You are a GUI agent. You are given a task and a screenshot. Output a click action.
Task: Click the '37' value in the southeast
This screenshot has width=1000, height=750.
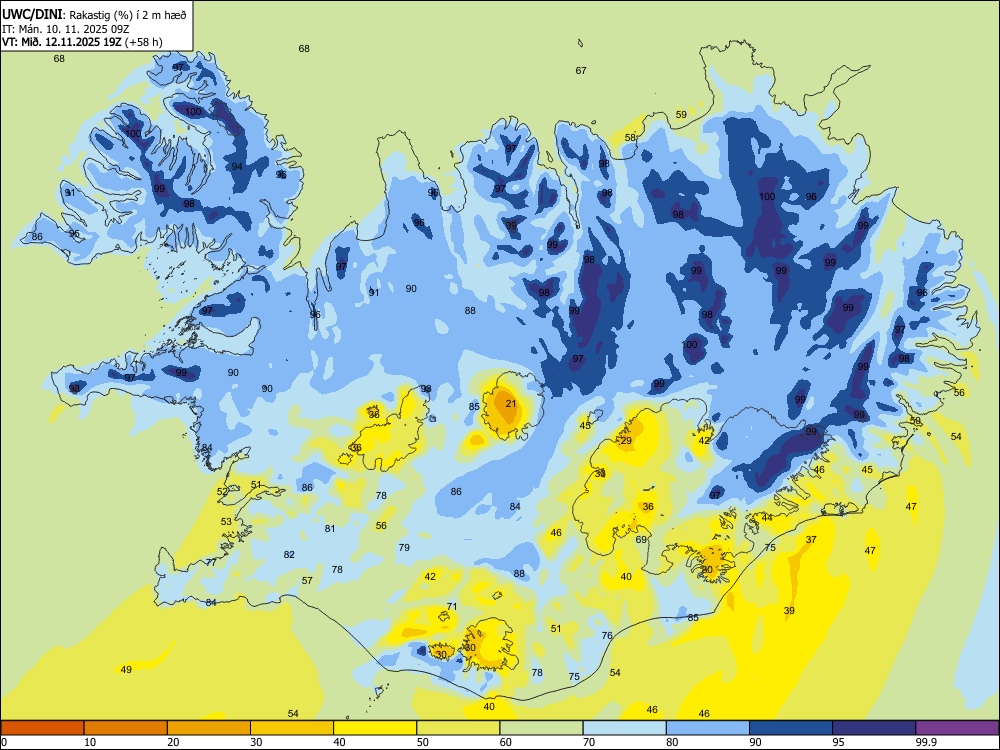811,540
